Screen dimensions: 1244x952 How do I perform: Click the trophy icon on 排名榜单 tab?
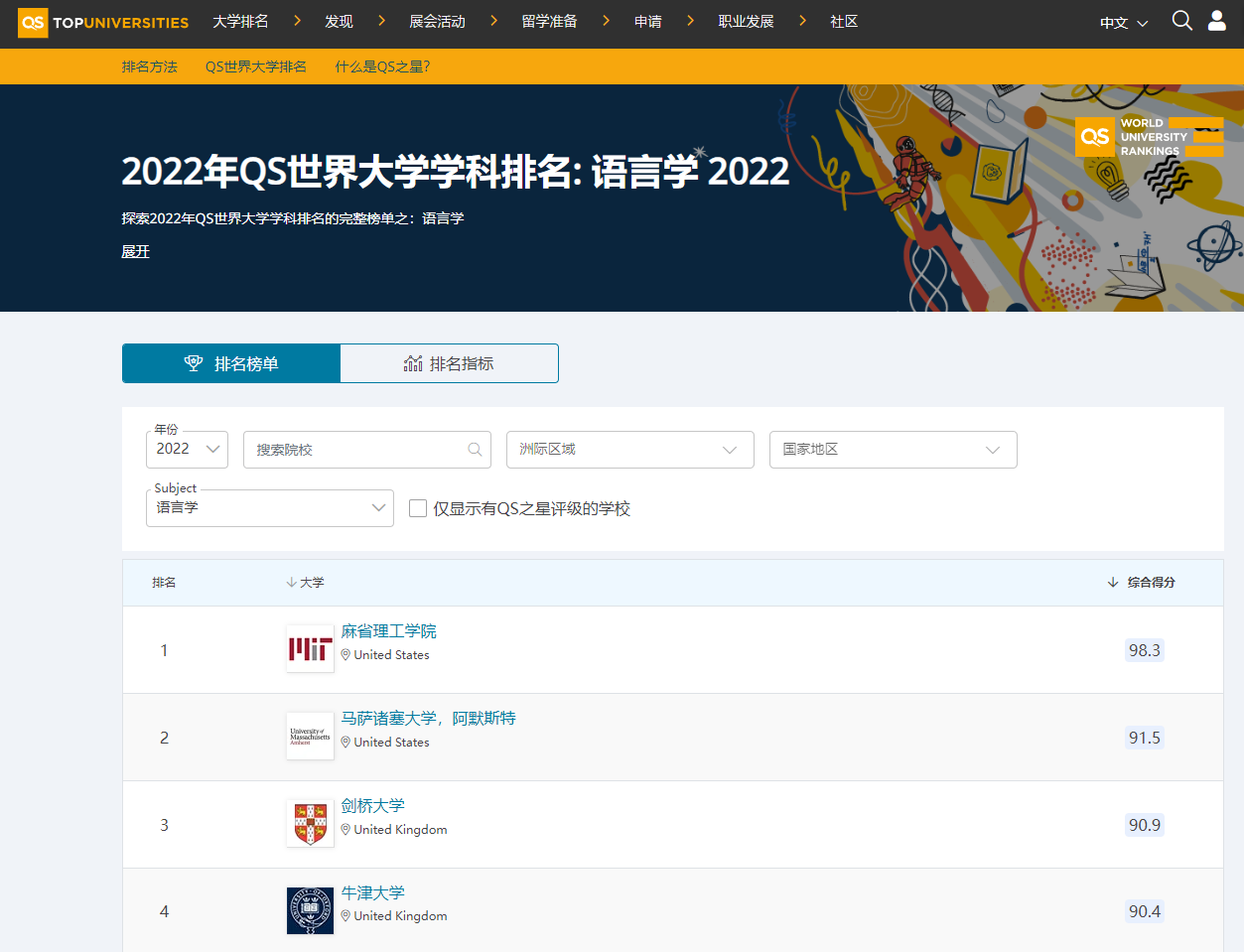[x=194, y=363]
